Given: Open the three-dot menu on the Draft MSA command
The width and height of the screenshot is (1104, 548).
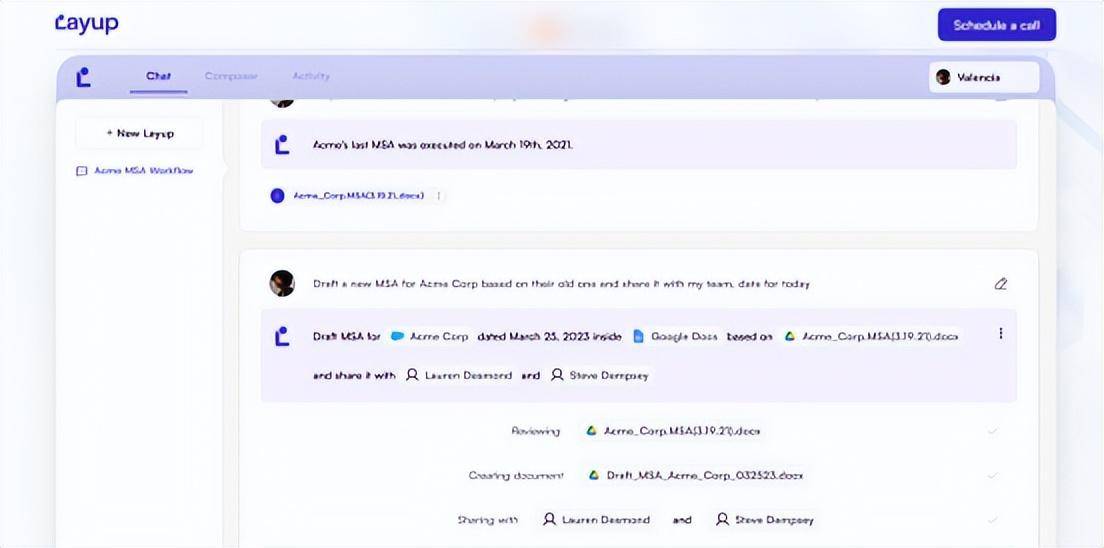Looking at the screenshot, I should [x=1000, y=334].
